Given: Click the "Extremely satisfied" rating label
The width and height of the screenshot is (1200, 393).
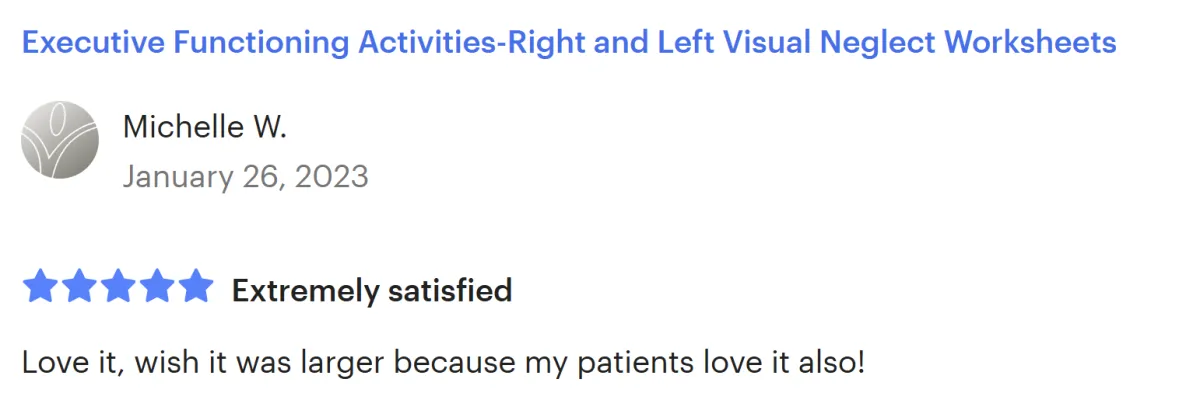Looking at the screenshot, I should point(372,291).
